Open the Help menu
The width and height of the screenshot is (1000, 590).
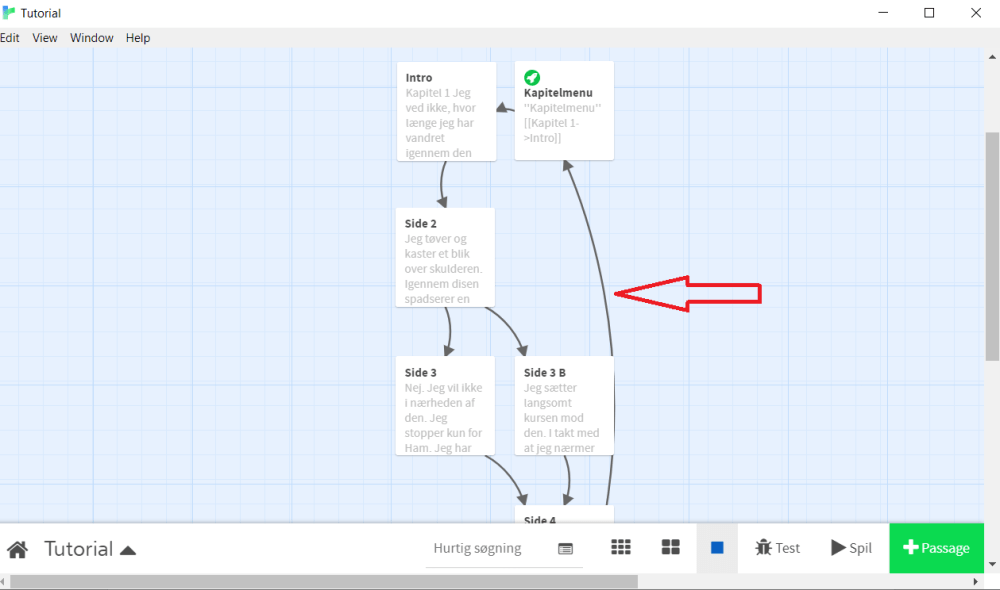click(x=137, y=37)
